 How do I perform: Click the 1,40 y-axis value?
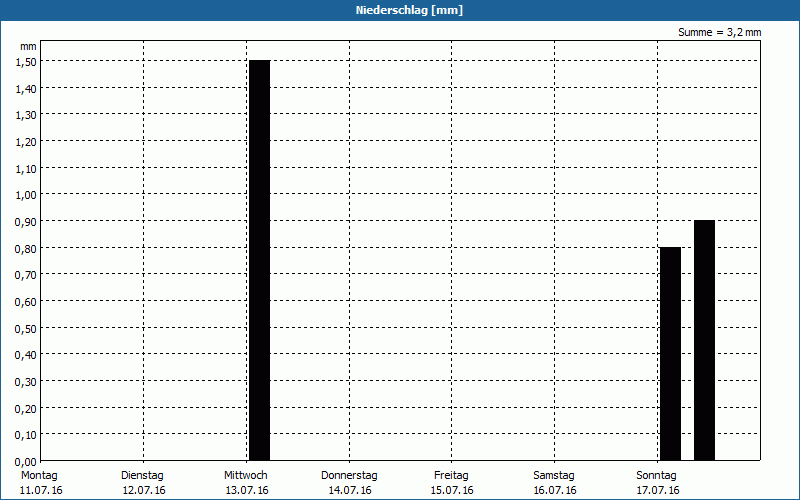point(26,89)
